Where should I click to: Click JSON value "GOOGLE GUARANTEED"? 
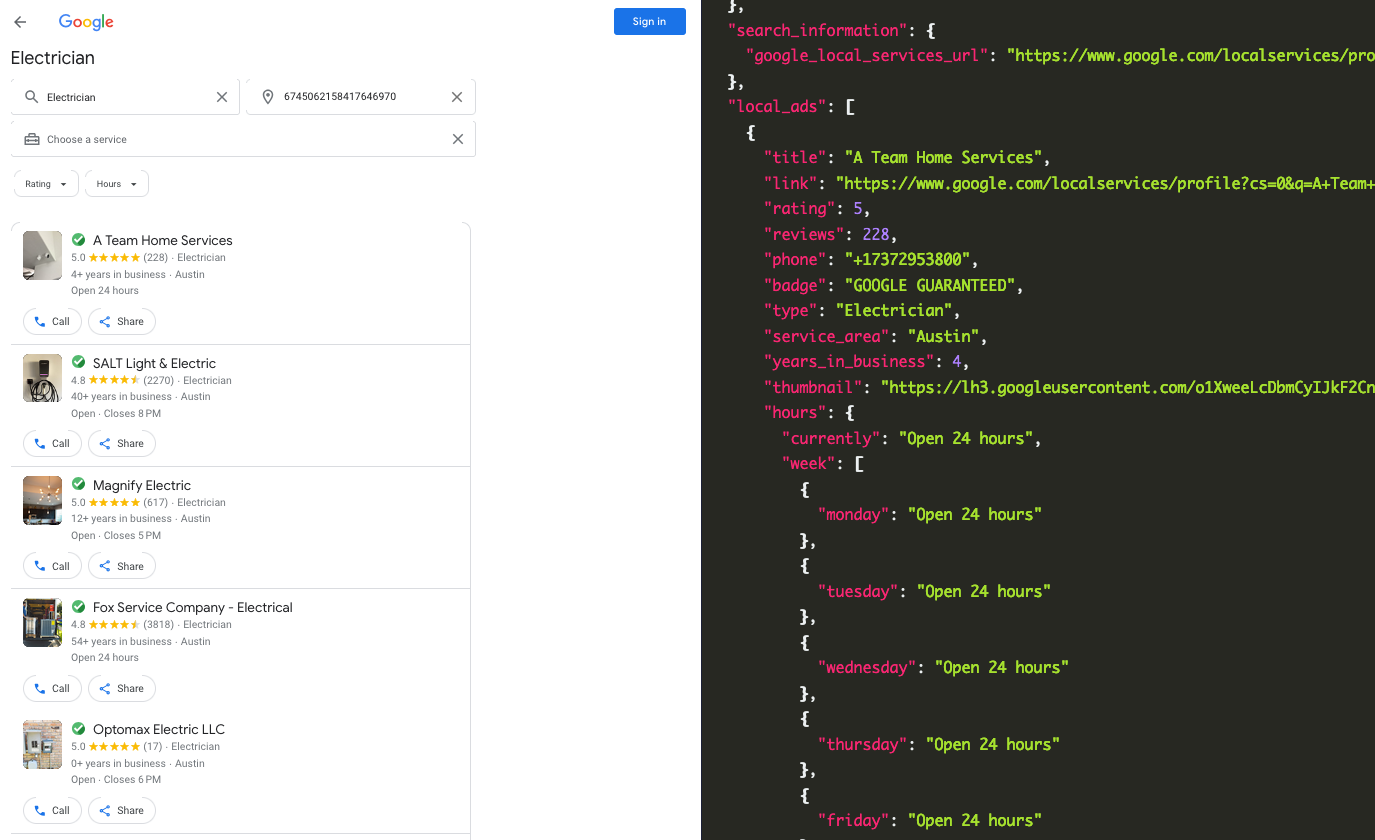click(931, 285)
